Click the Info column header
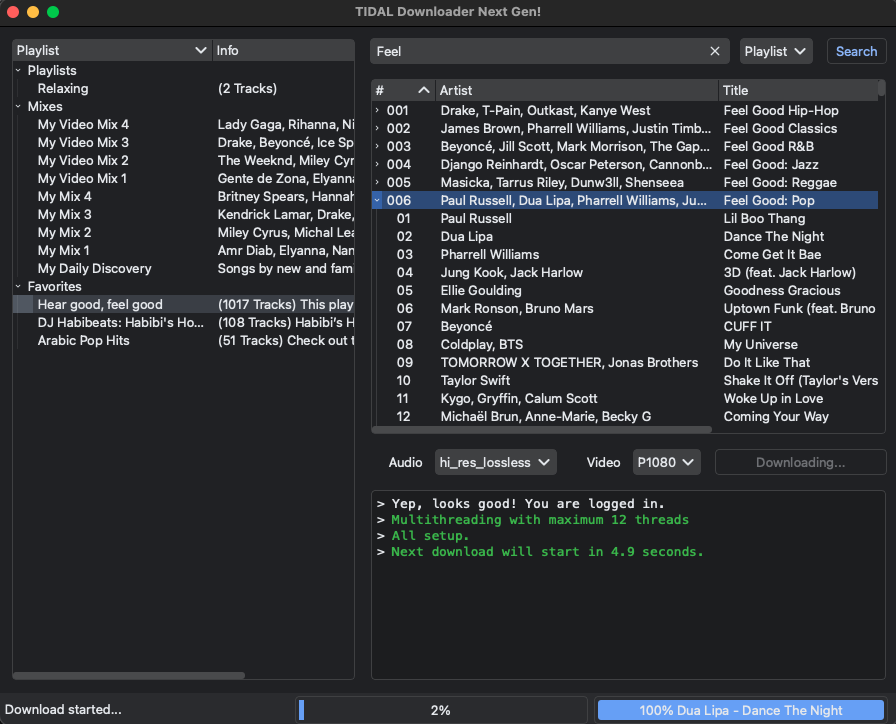The width and height of the screenshot is (896, 724). tap(283, 50)
